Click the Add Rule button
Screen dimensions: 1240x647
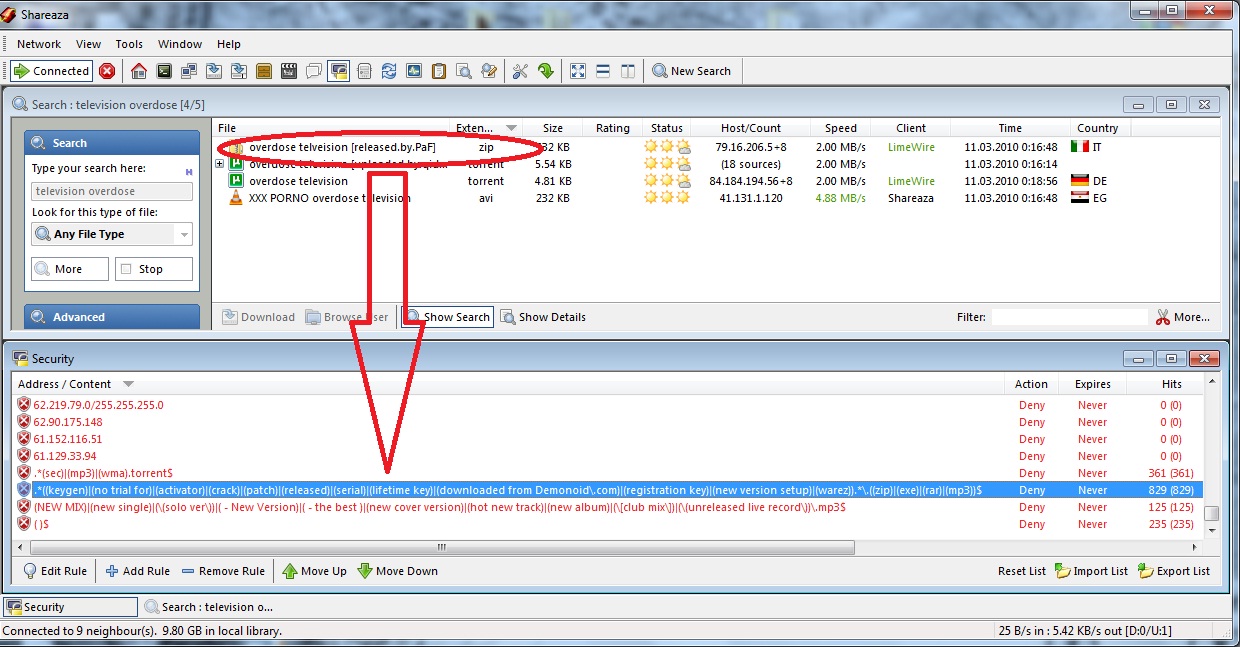[138, 571]
